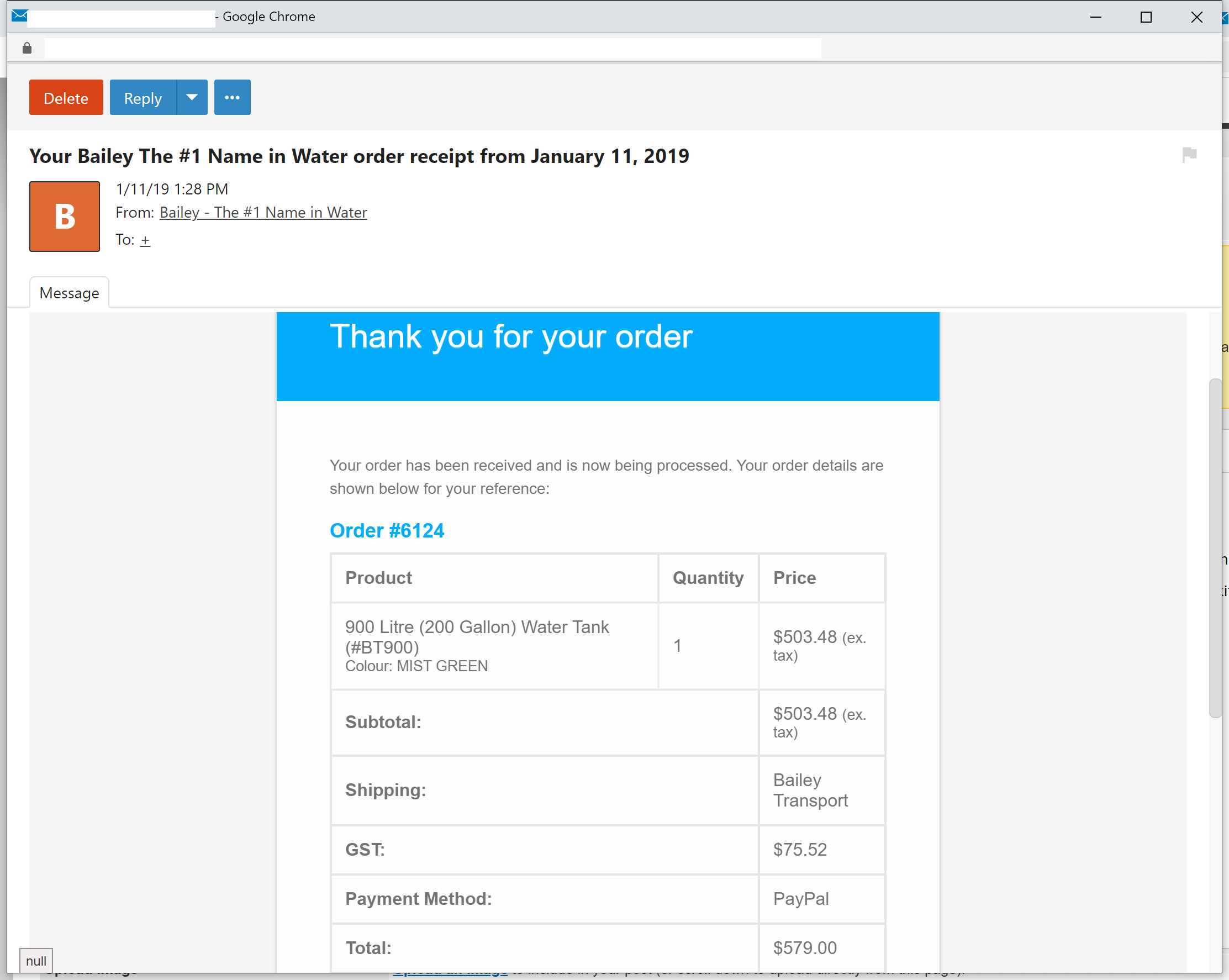
Task: Open the Bailey sender name link
Action: pyautogui.click(x=263, y=213)
